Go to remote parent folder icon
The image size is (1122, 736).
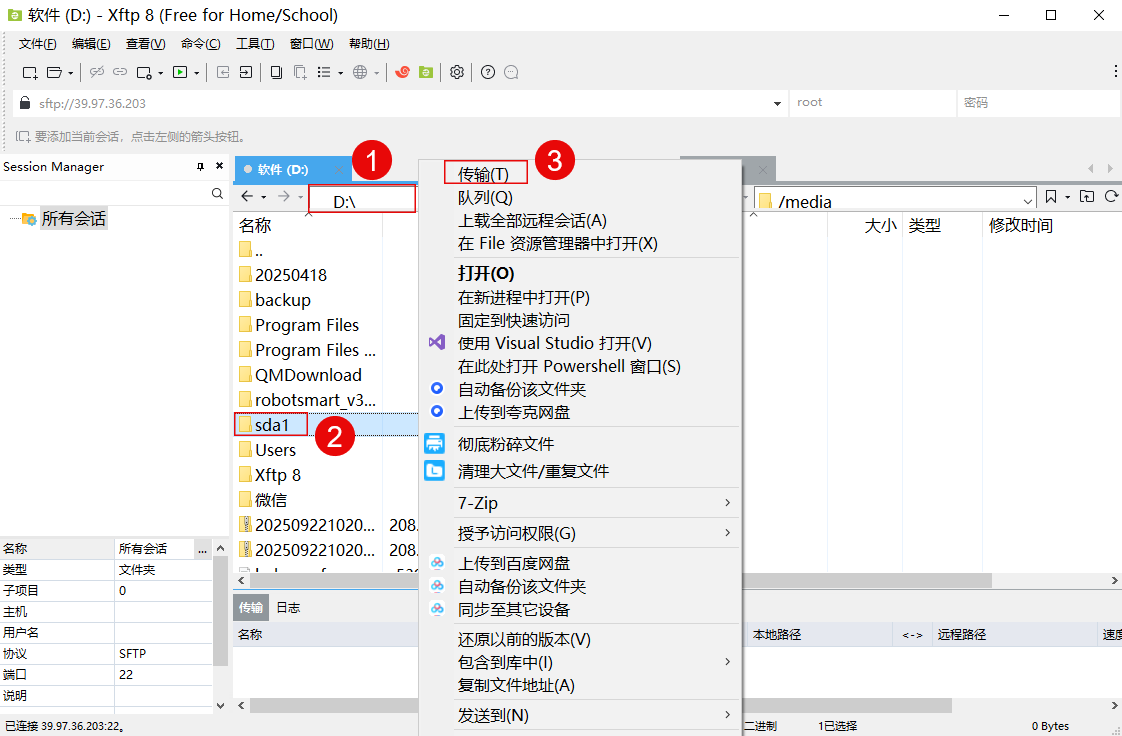(1087, 197)
